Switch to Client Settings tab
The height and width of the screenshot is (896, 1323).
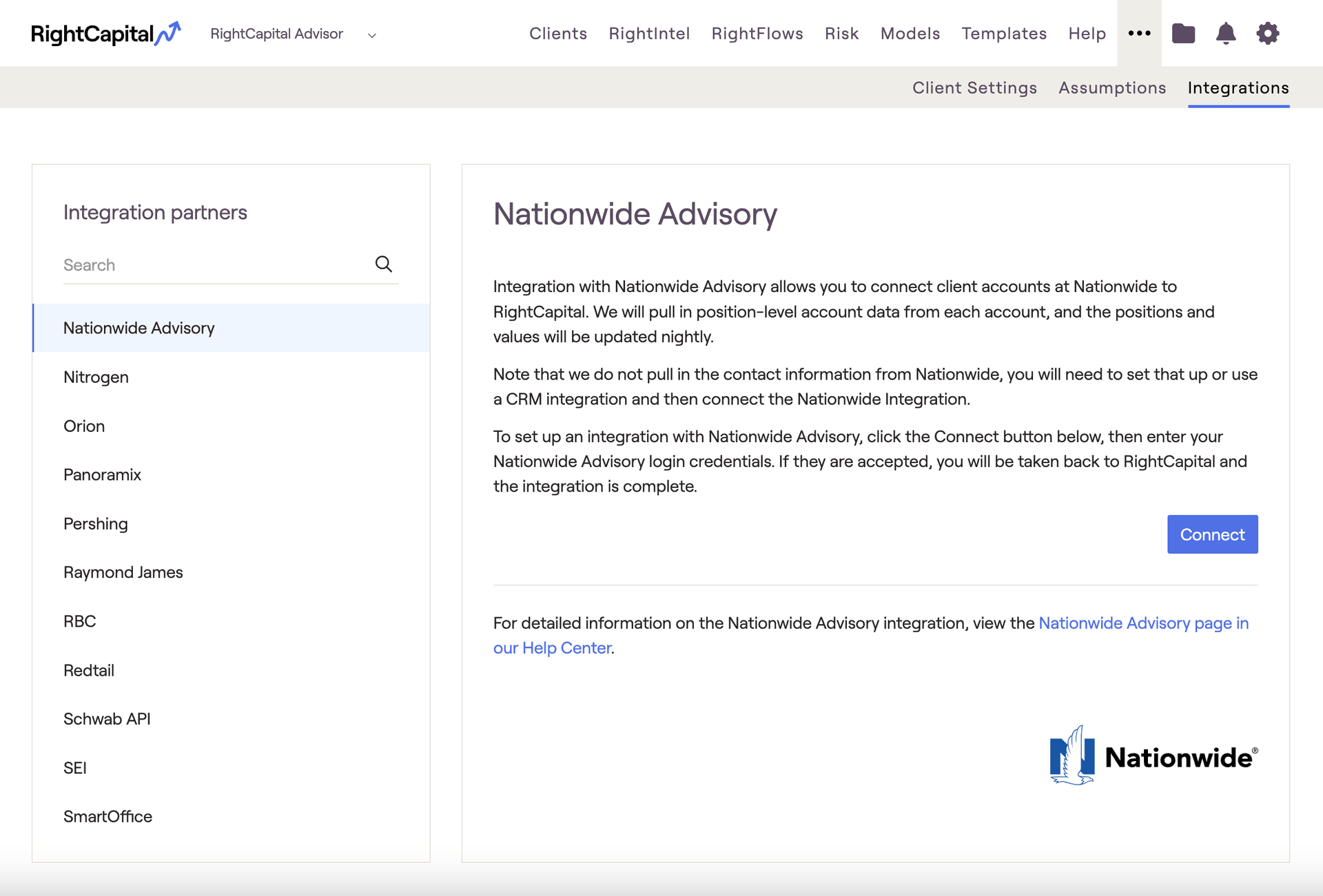pos(974,87)
